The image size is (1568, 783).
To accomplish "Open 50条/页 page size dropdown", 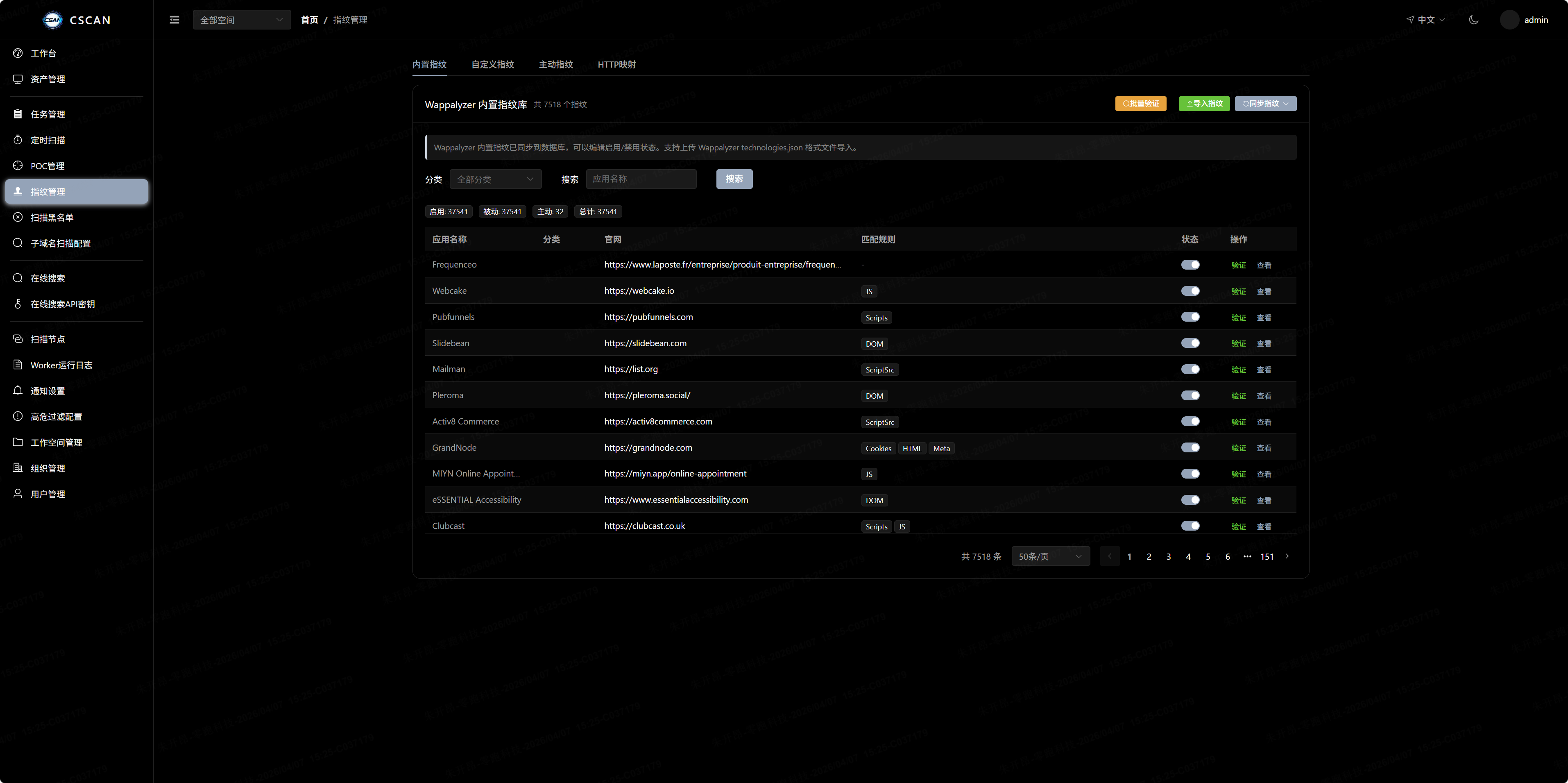I will (x=1051, y=556).
